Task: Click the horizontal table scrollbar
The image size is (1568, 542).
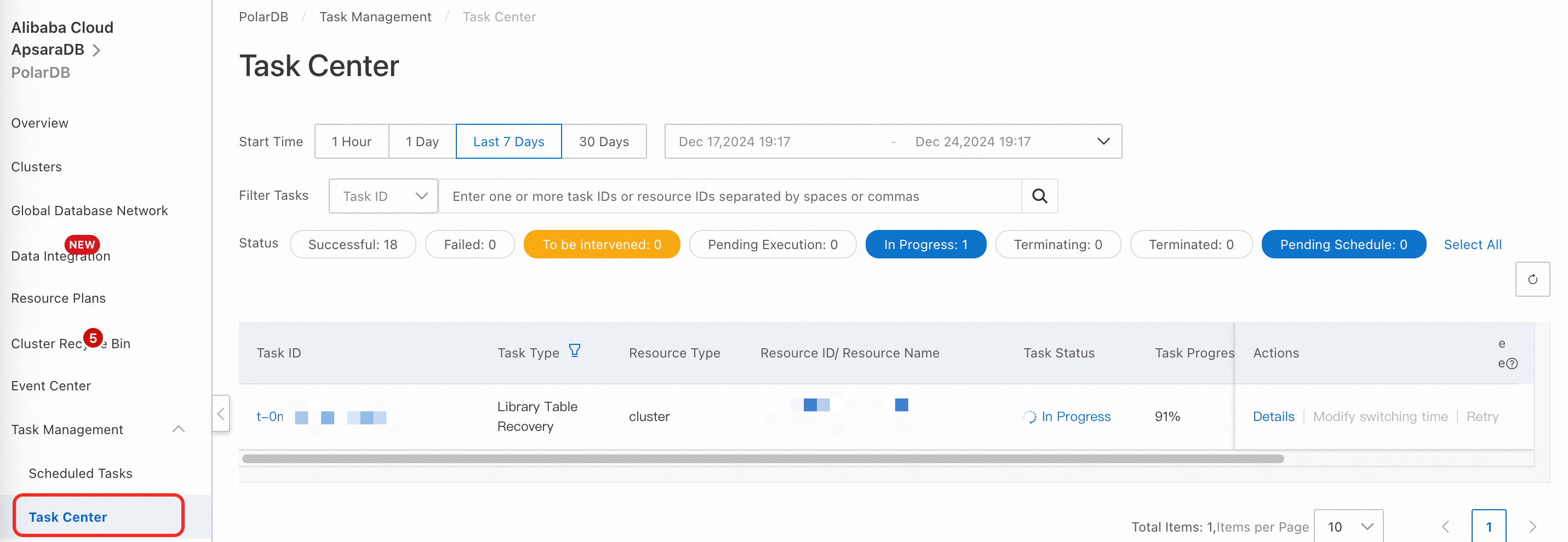Action: pos(762,459)
